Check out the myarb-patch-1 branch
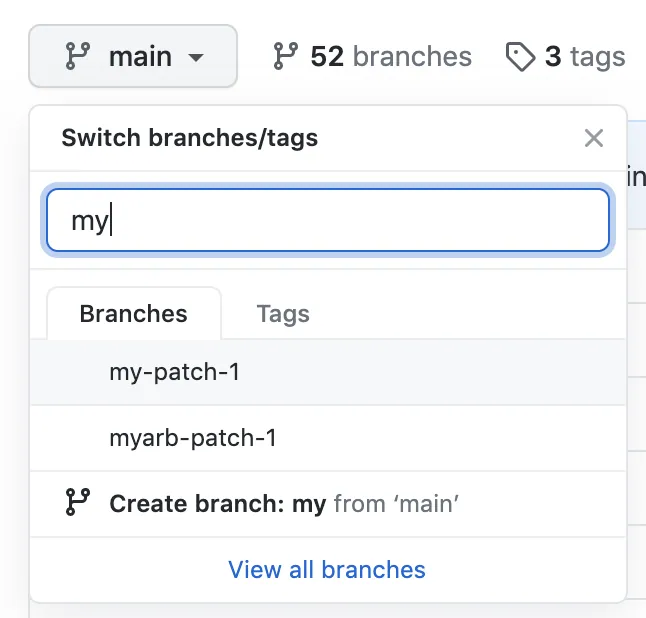646x618 pixels. [x=193, y=438]
